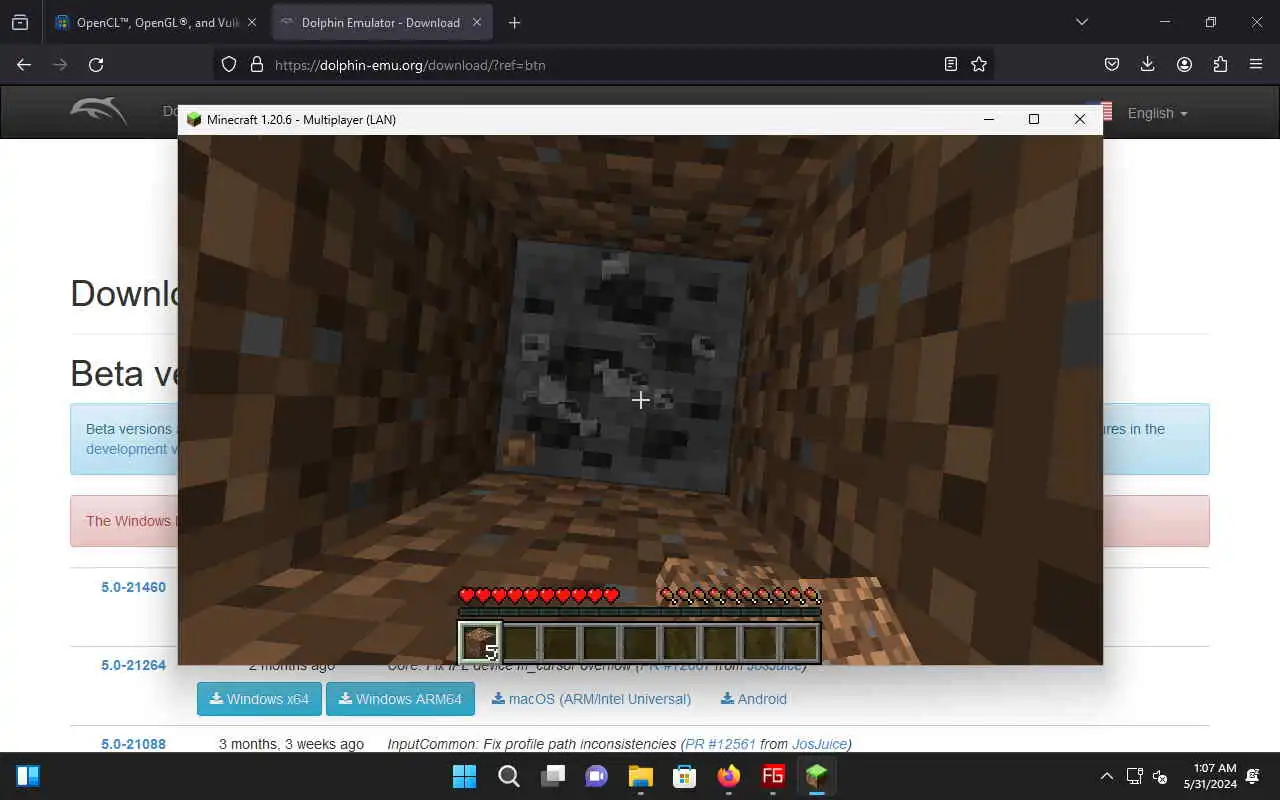Click the reload page icon
Image resolution: width=1280 pixels, height=800 pixels.
(96, 64)
